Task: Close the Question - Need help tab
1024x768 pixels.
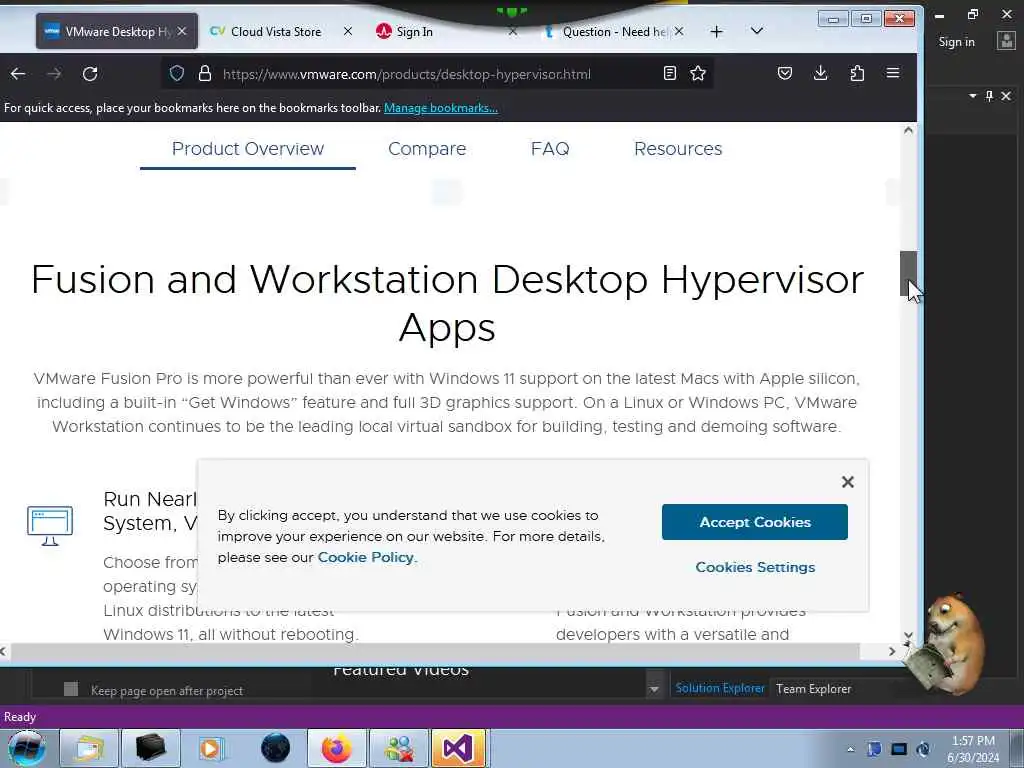Action: coord(679,31)
